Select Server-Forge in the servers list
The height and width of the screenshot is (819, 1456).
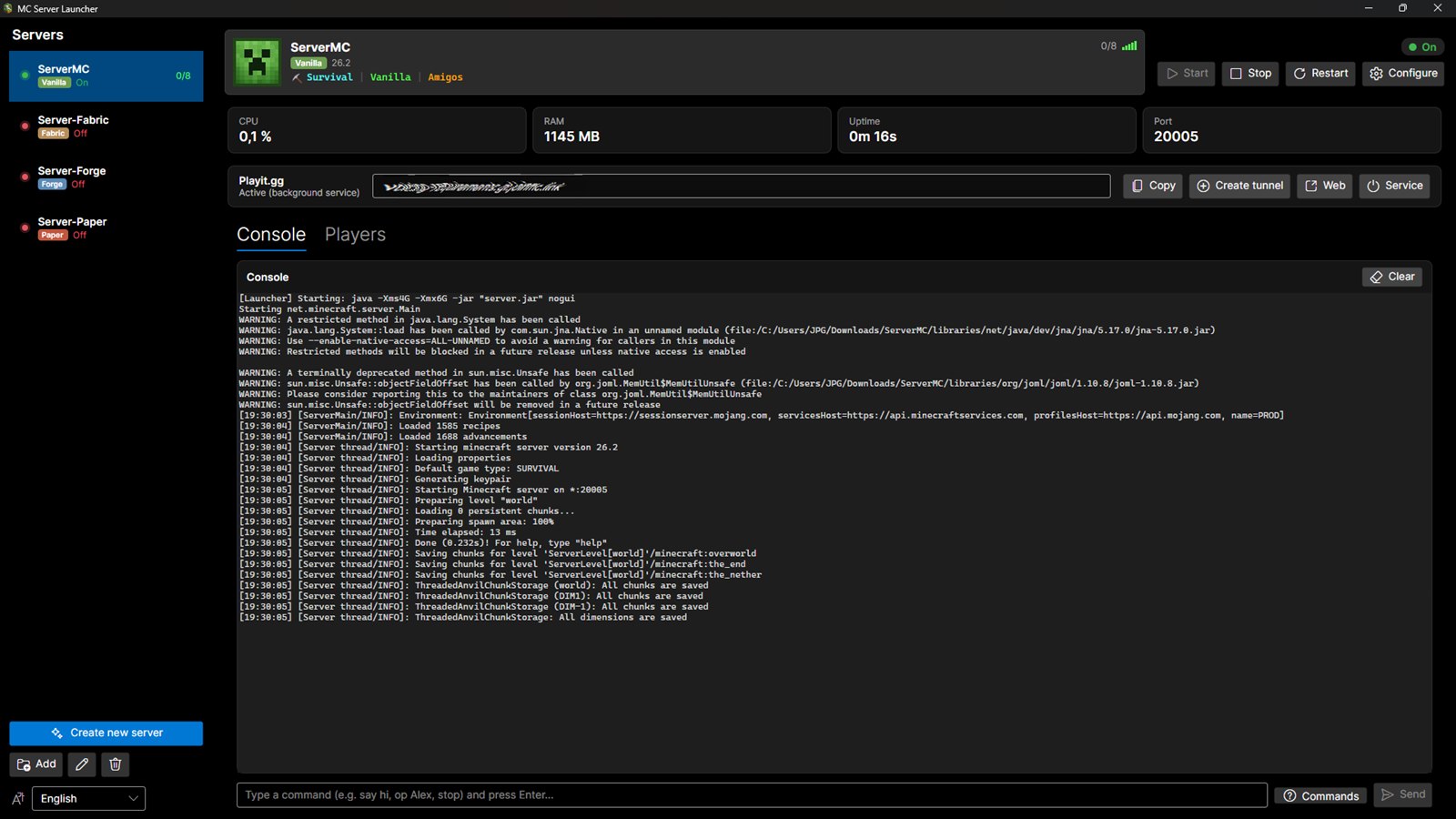pos(106,177)
